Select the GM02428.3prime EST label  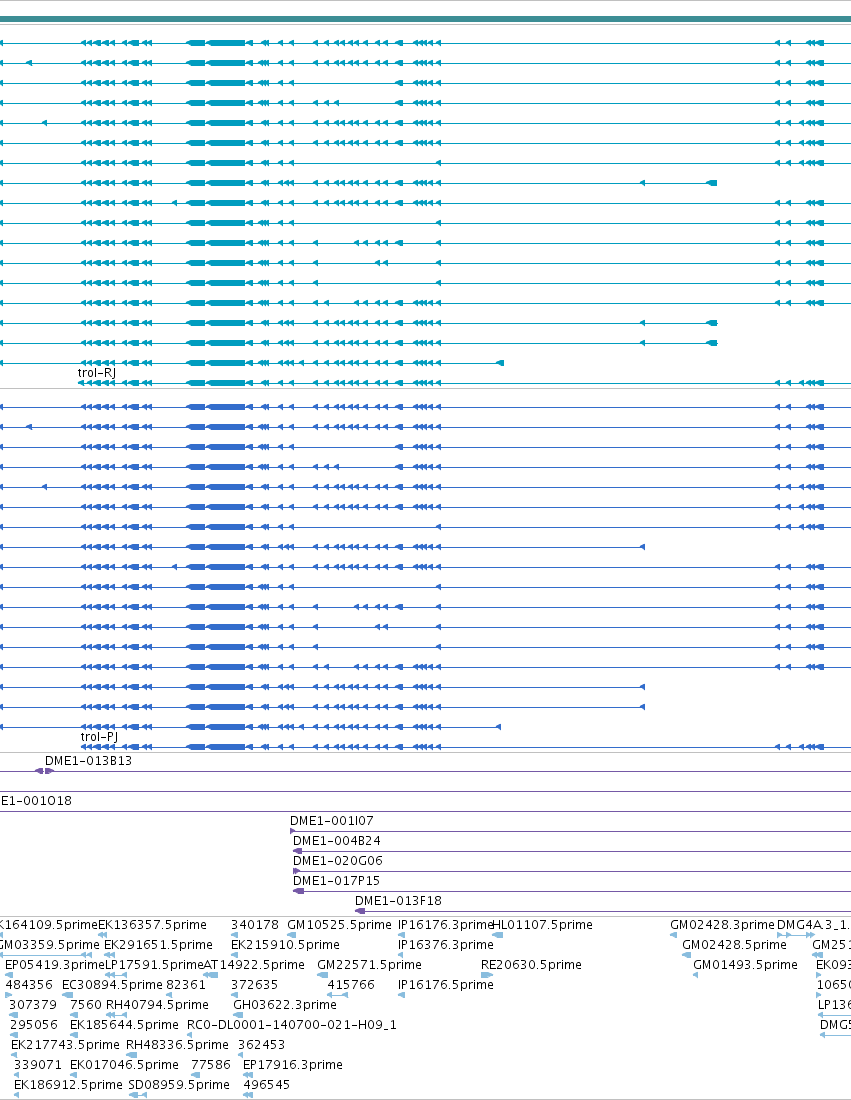[x=723, y=925]
